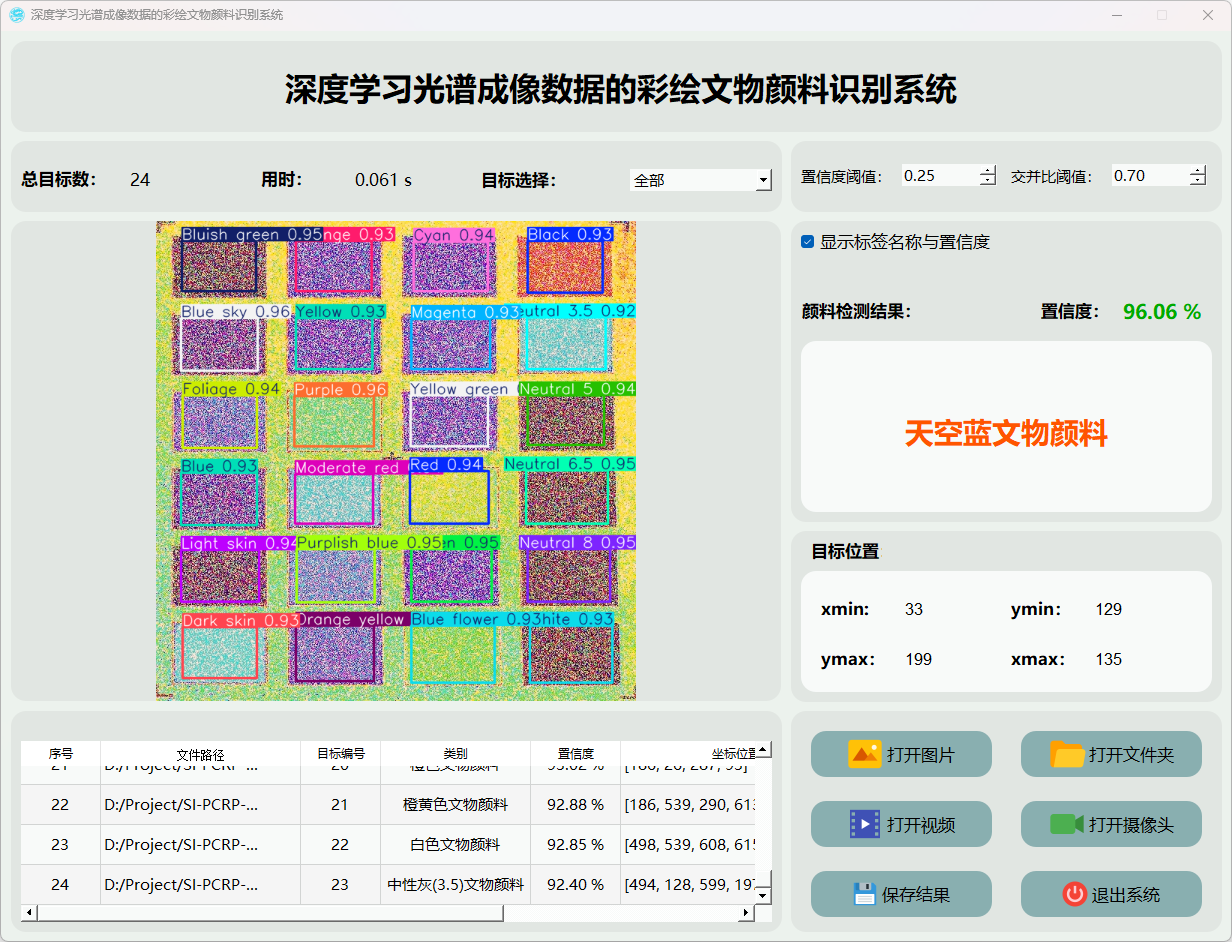Click the picture icon on 打开图片 button

864,754
